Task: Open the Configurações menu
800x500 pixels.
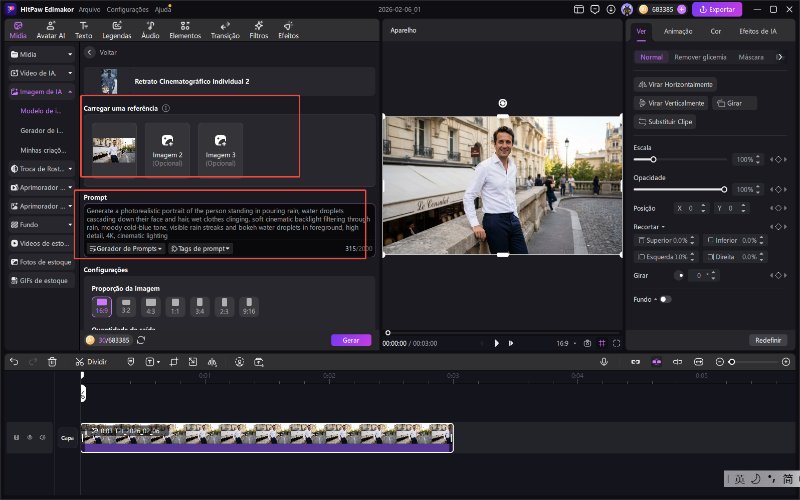Action: click(127, 8)
